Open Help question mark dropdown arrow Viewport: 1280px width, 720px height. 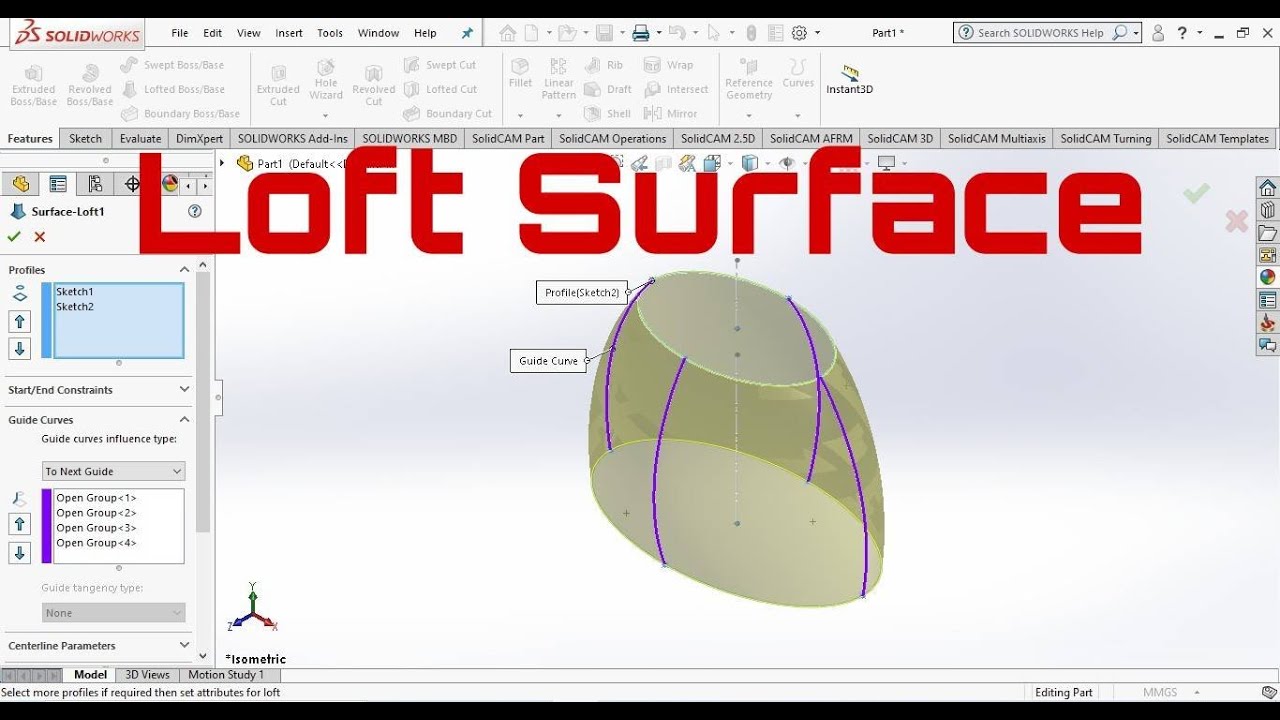(x=1199, y=33)
